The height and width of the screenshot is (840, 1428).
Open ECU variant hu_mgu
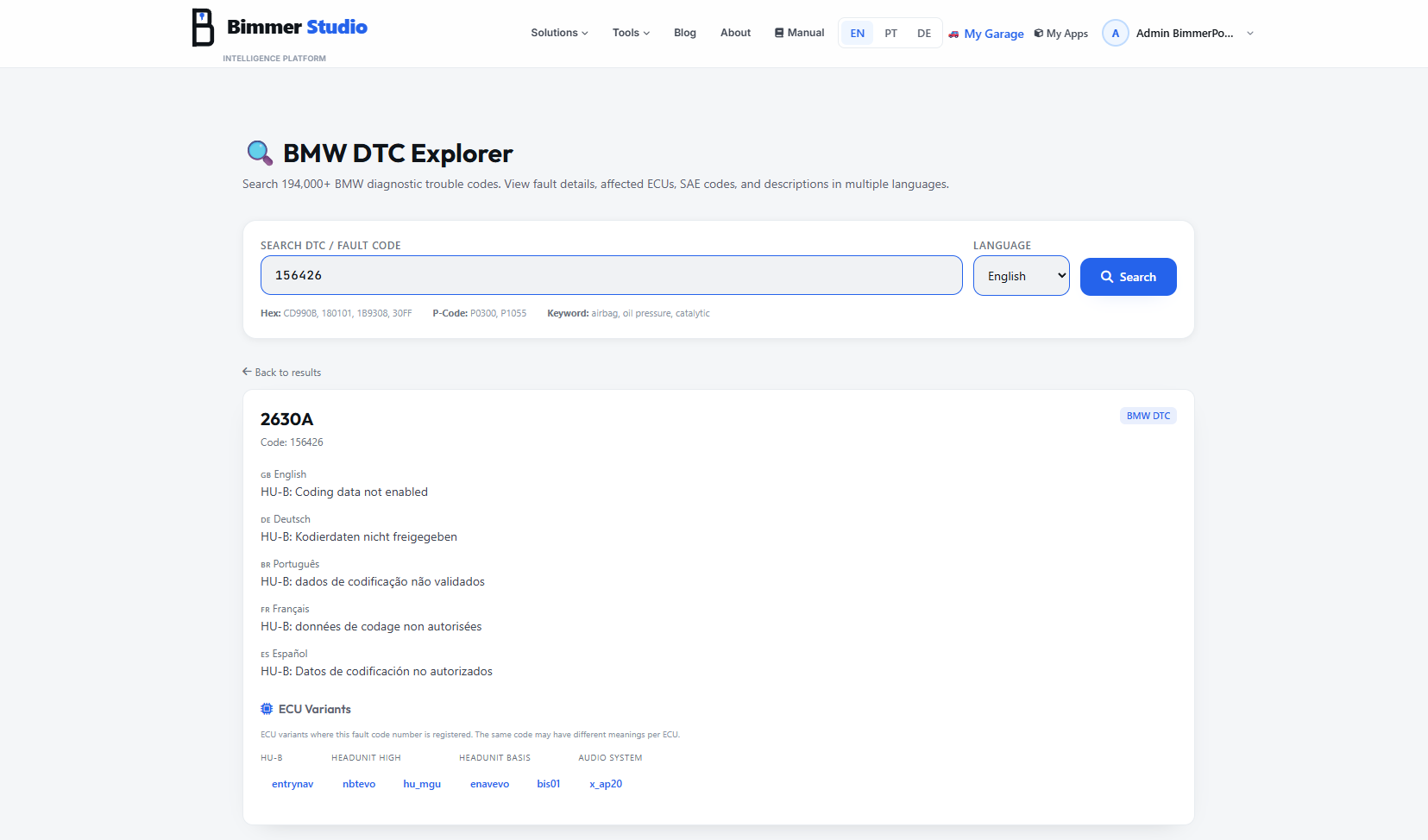tap(422, 784)
